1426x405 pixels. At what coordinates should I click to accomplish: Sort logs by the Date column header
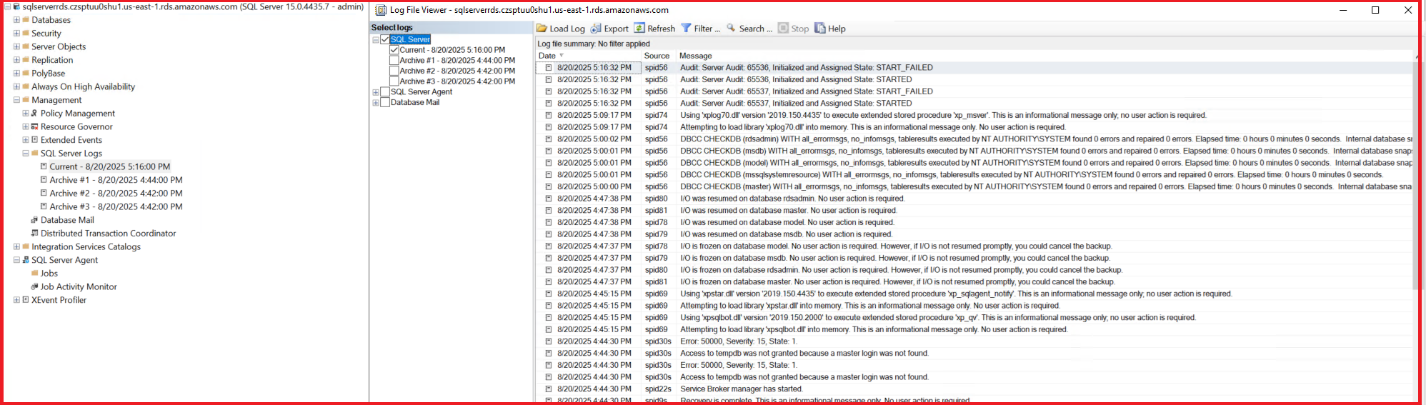coord(547,56)
